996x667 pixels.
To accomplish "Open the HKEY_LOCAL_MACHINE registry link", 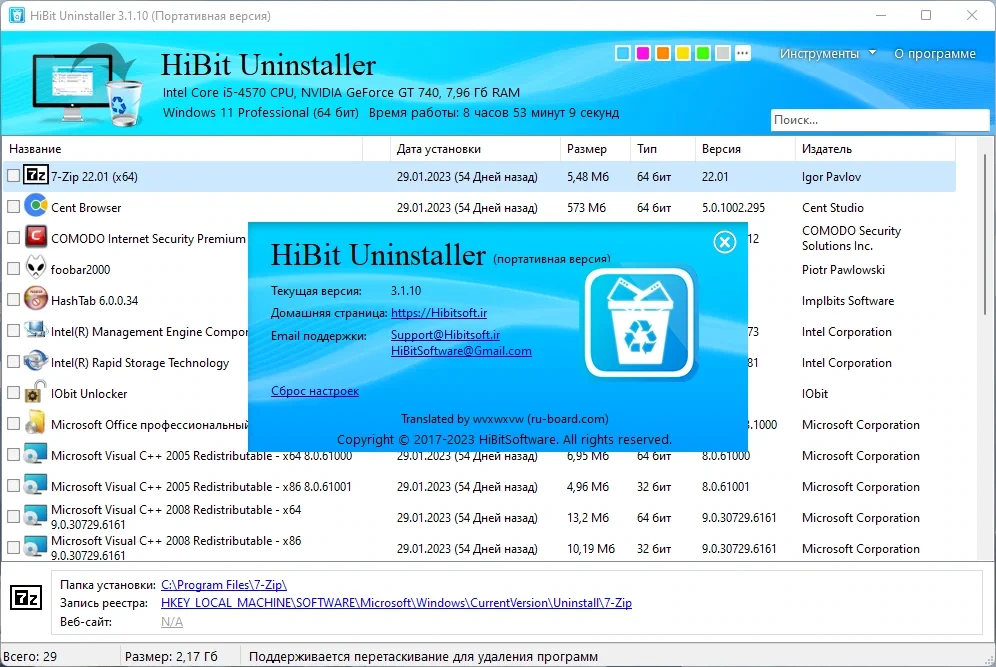I will pos(396,603).
